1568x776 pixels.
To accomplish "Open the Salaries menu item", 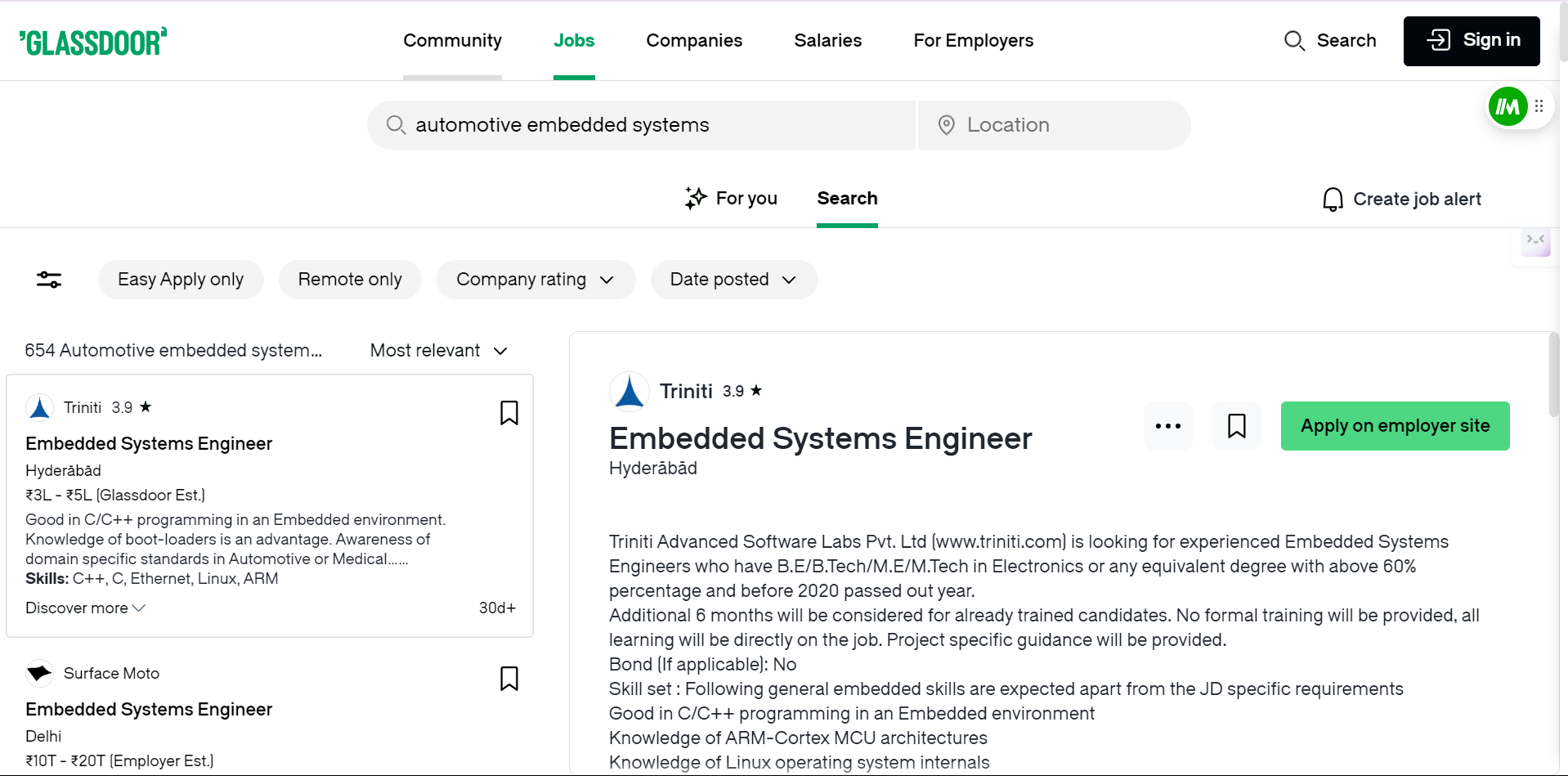I will pos(827,41).
